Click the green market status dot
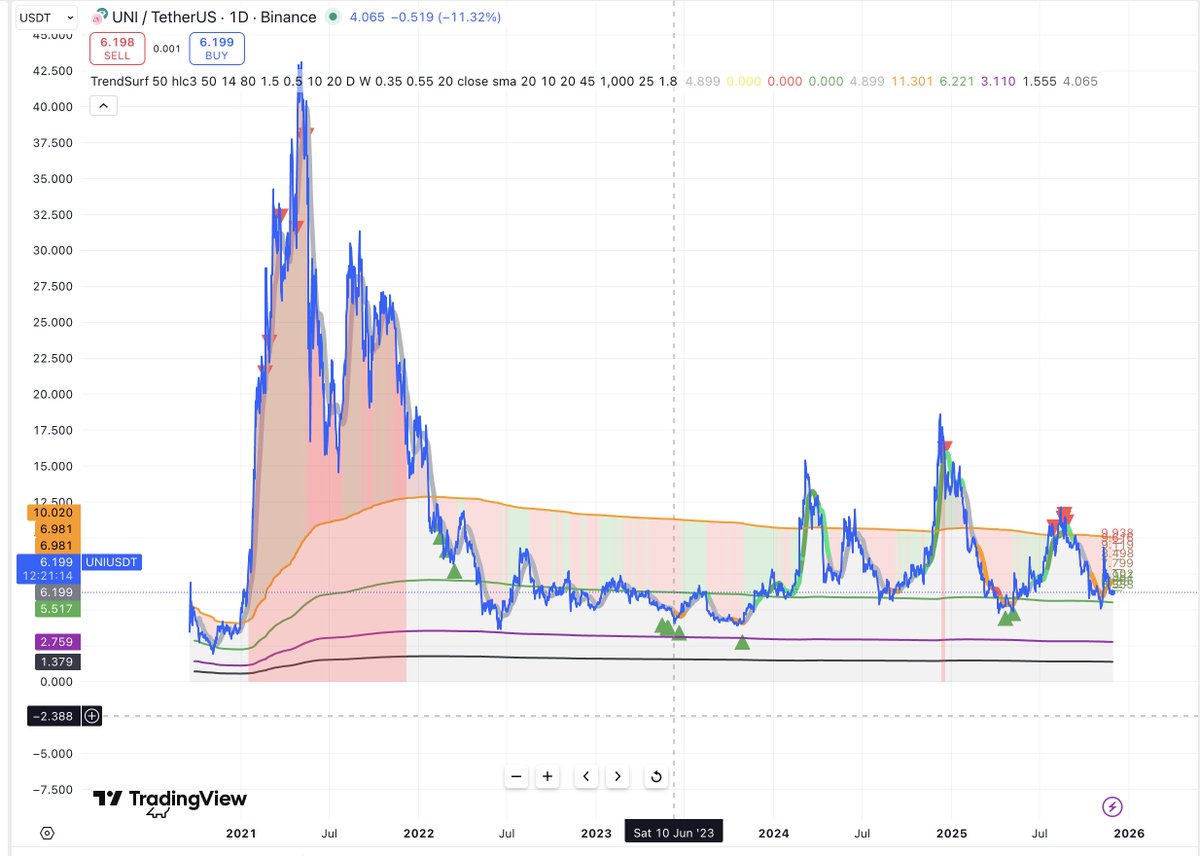The height and width of the screenshot is (856, 1200). point(332,17)
